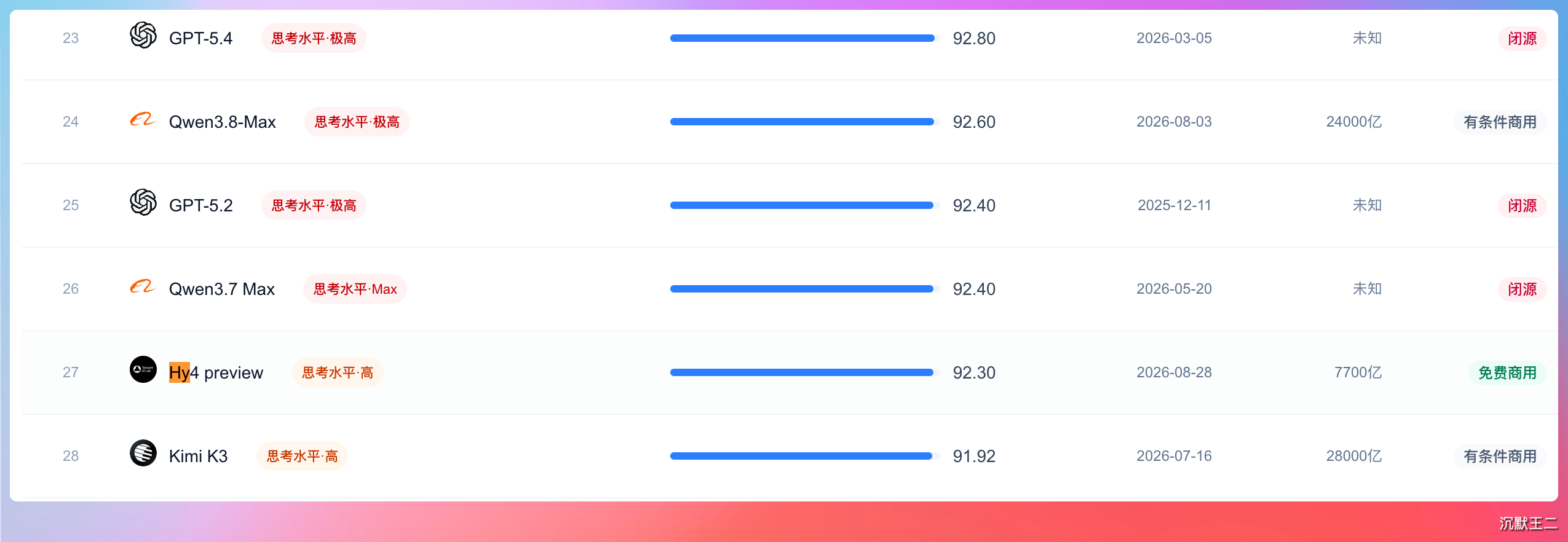Click the 2026-07-16 release date of Kimi K3
Viewport: 1568px width, 542px height.
(x=1174, y=456)
